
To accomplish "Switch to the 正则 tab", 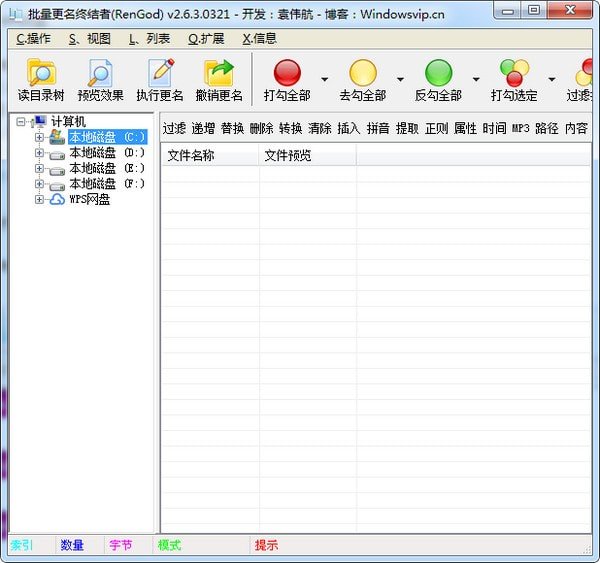I will 436,129.
